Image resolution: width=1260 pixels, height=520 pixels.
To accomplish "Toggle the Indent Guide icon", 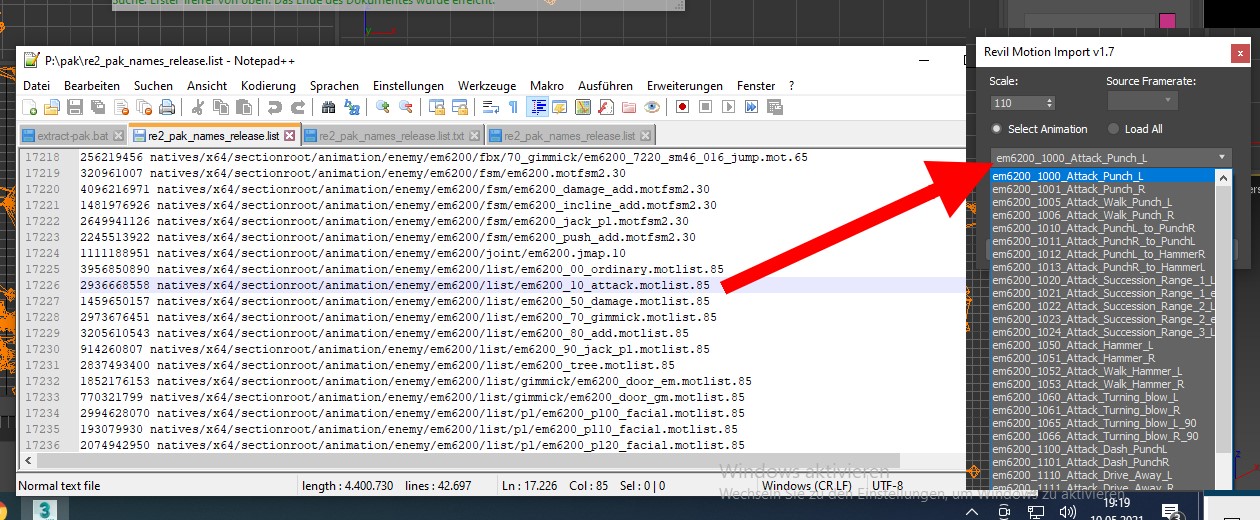I will (x=537, y=107).
